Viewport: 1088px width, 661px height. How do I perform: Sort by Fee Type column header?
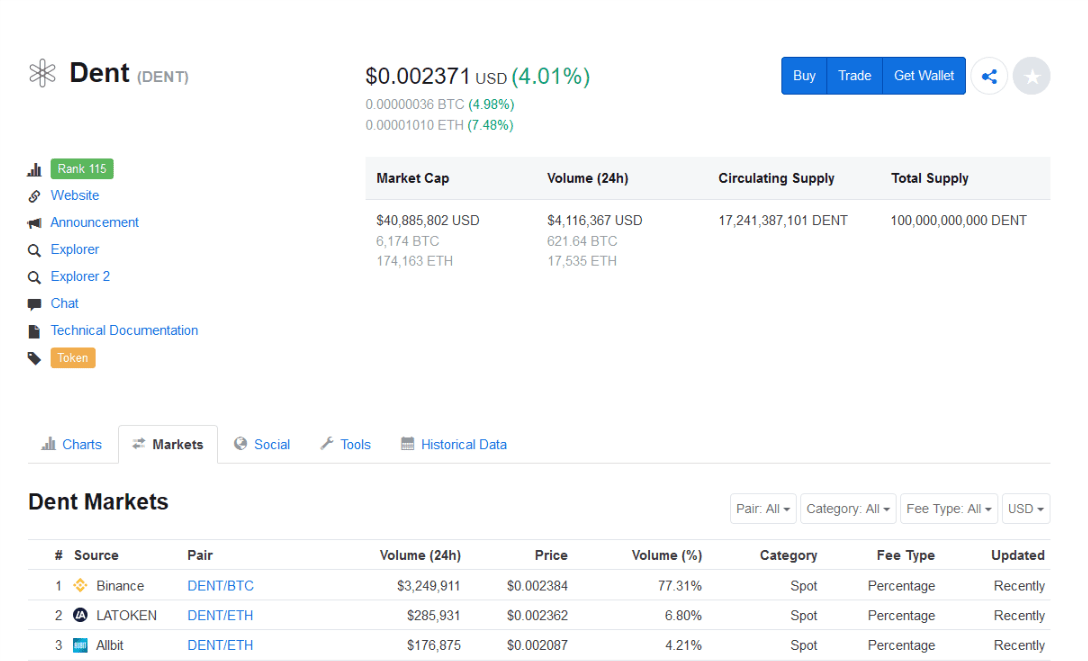point(906,556)
